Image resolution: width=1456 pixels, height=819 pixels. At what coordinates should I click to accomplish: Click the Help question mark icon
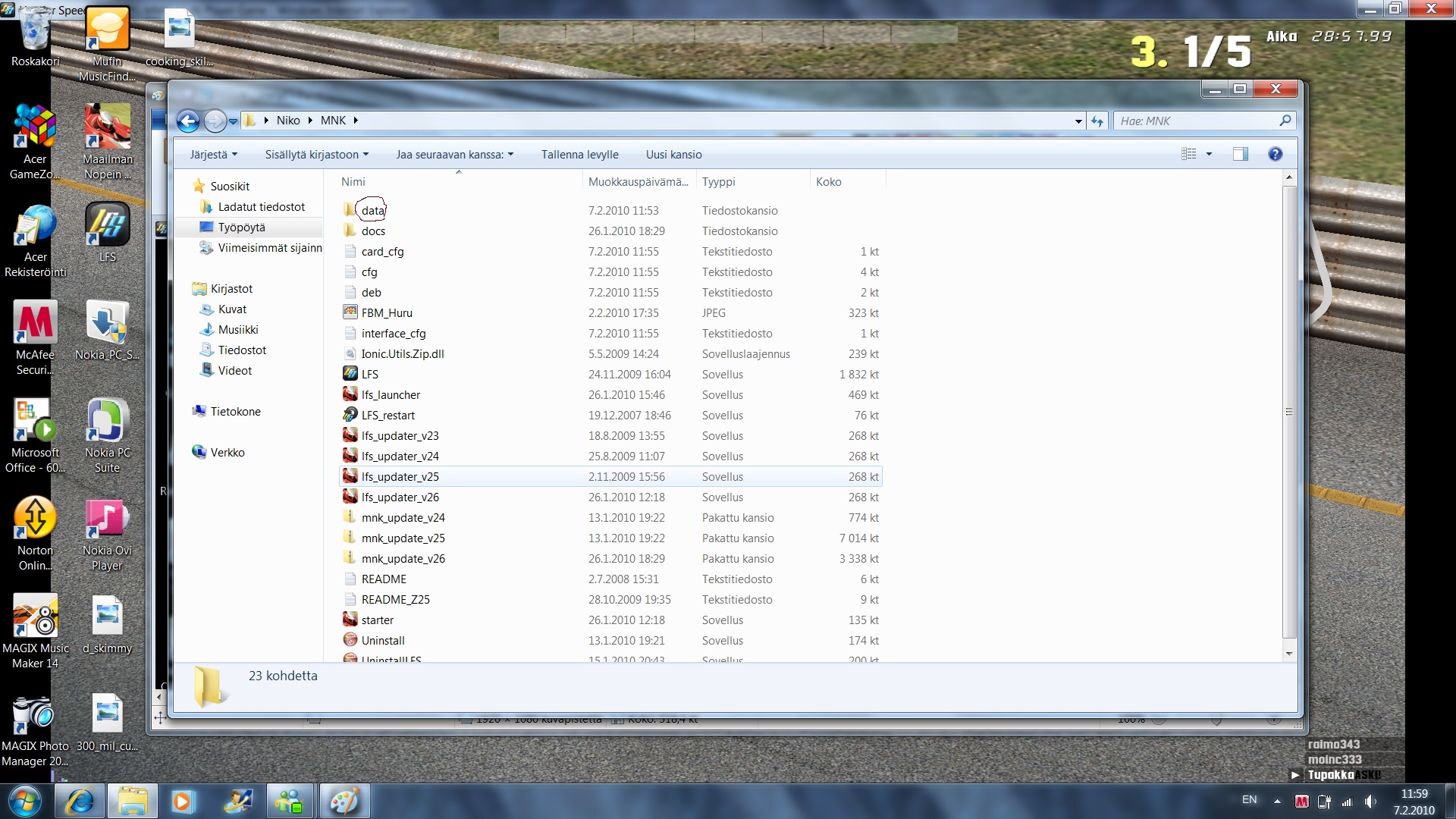point(1275,154)
